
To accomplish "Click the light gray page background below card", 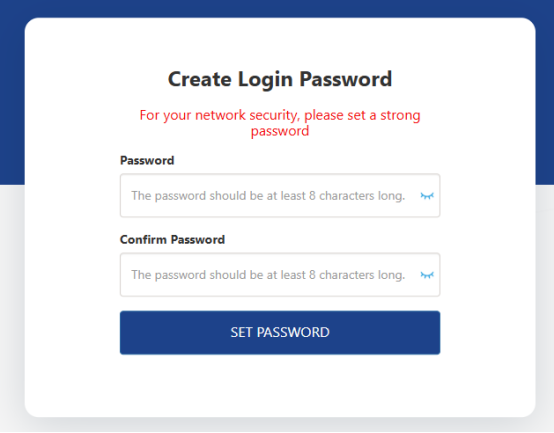I will [x=277, y=426].
